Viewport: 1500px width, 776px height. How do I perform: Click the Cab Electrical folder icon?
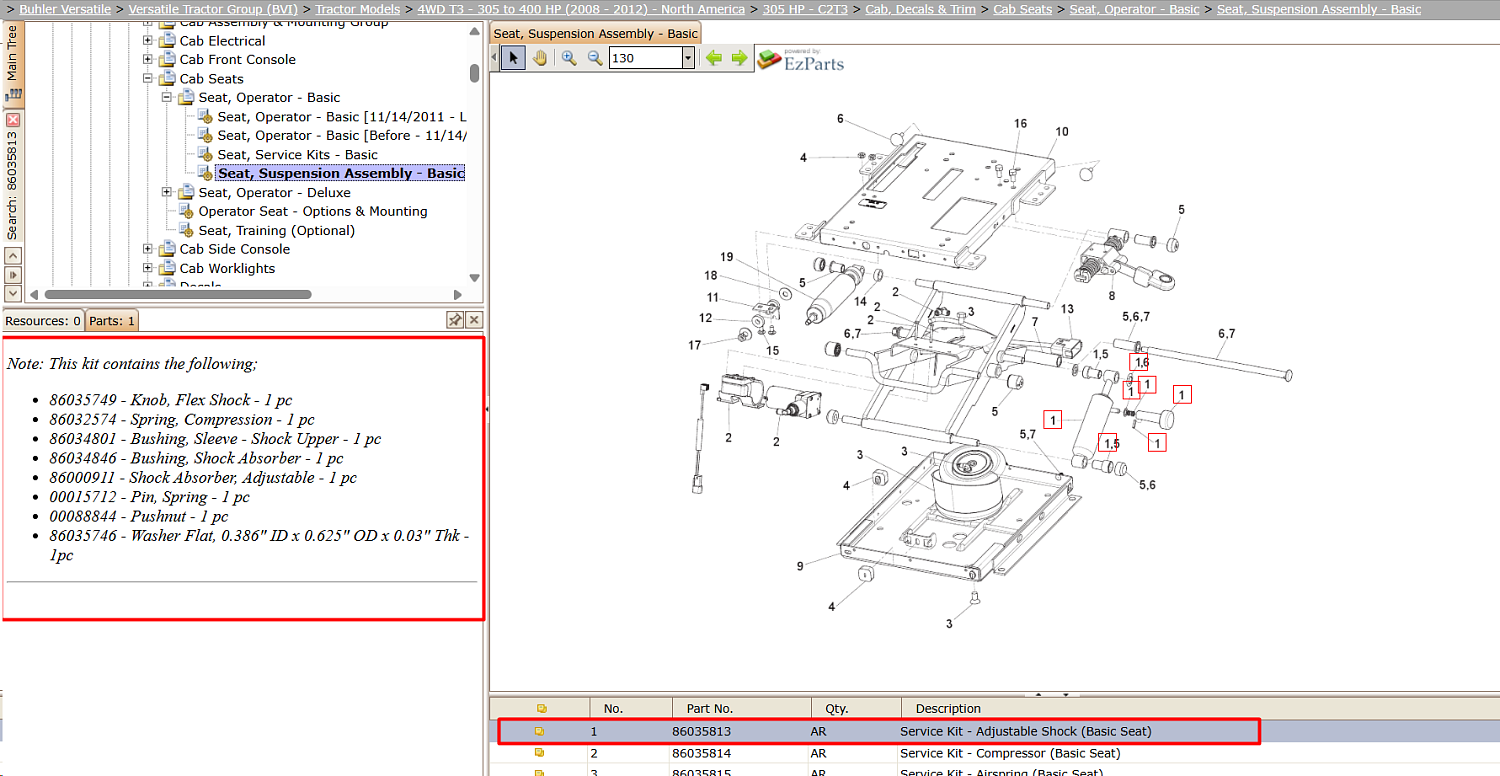tap(167, 41)
